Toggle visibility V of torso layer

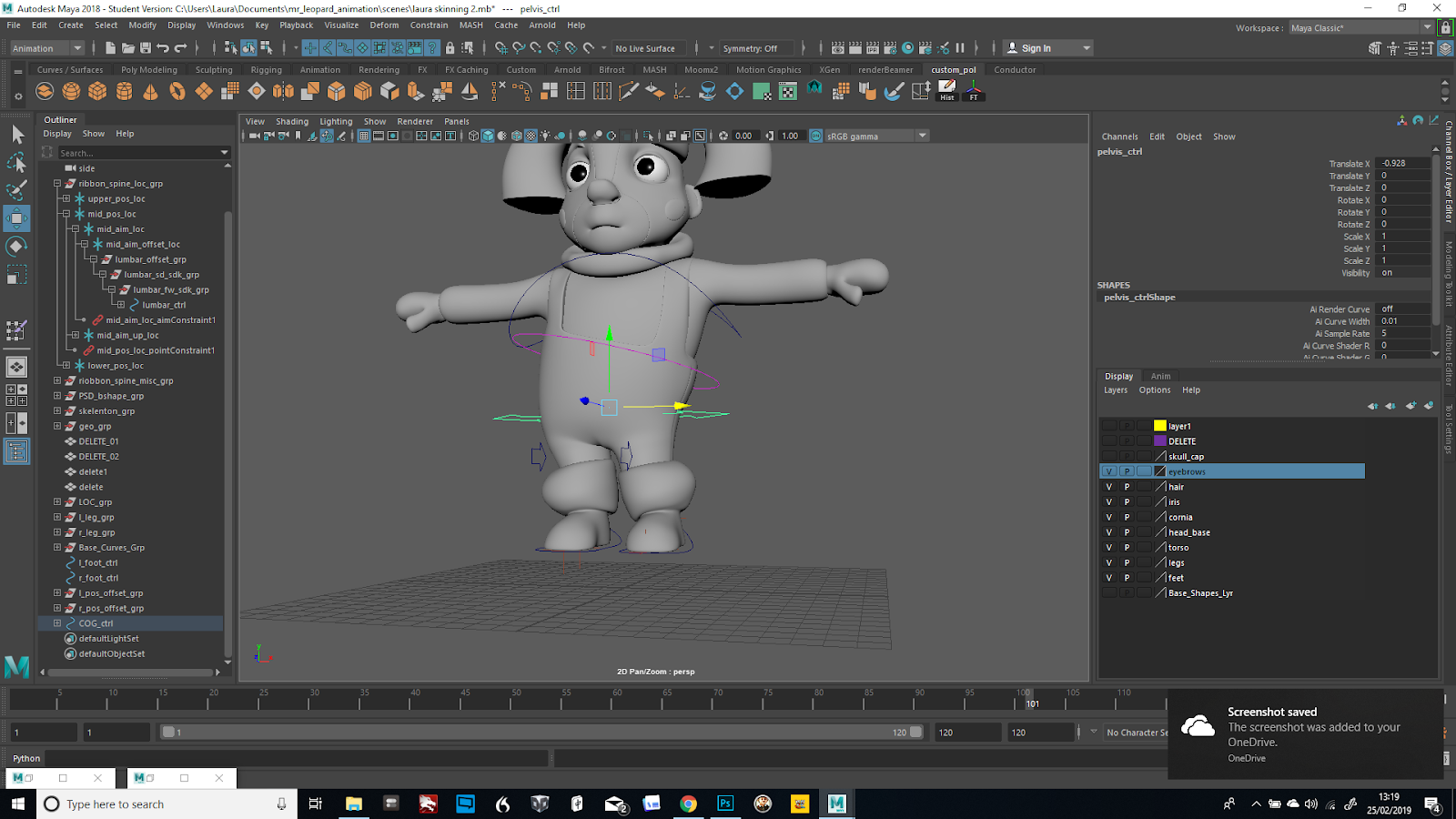coord(1108,548)
